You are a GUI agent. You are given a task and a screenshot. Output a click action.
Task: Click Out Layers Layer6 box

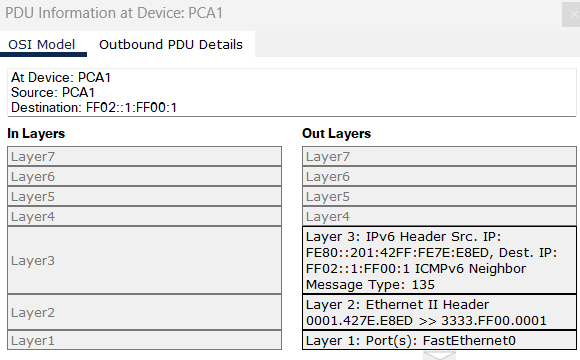[439, 176]
